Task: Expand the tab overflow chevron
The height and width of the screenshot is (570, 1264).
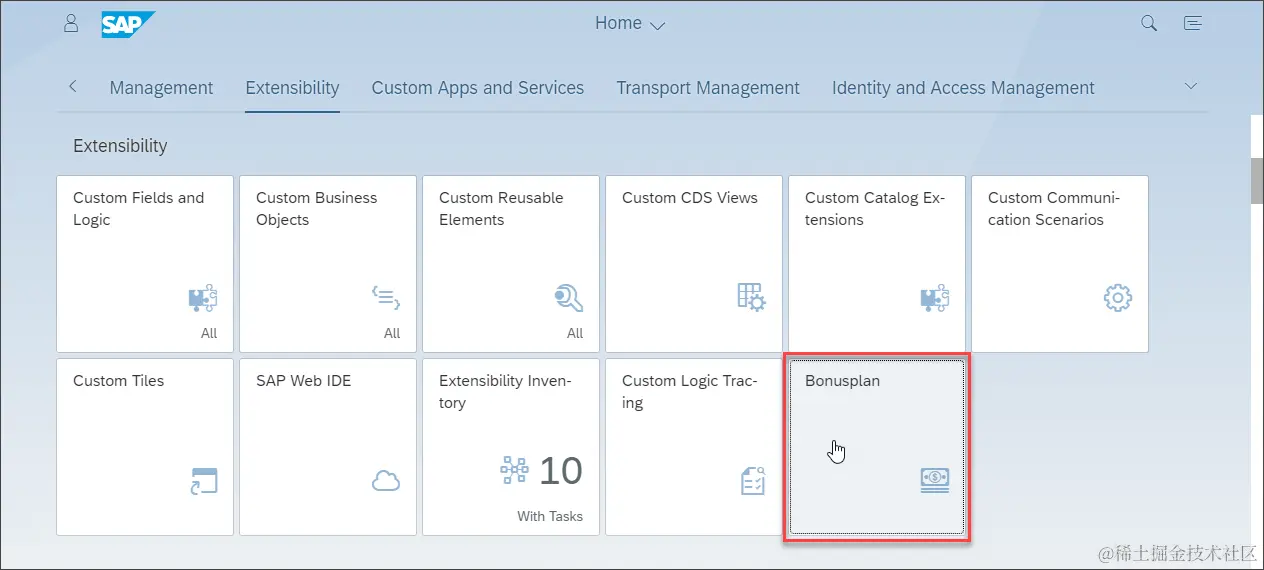Action: 1190,87
